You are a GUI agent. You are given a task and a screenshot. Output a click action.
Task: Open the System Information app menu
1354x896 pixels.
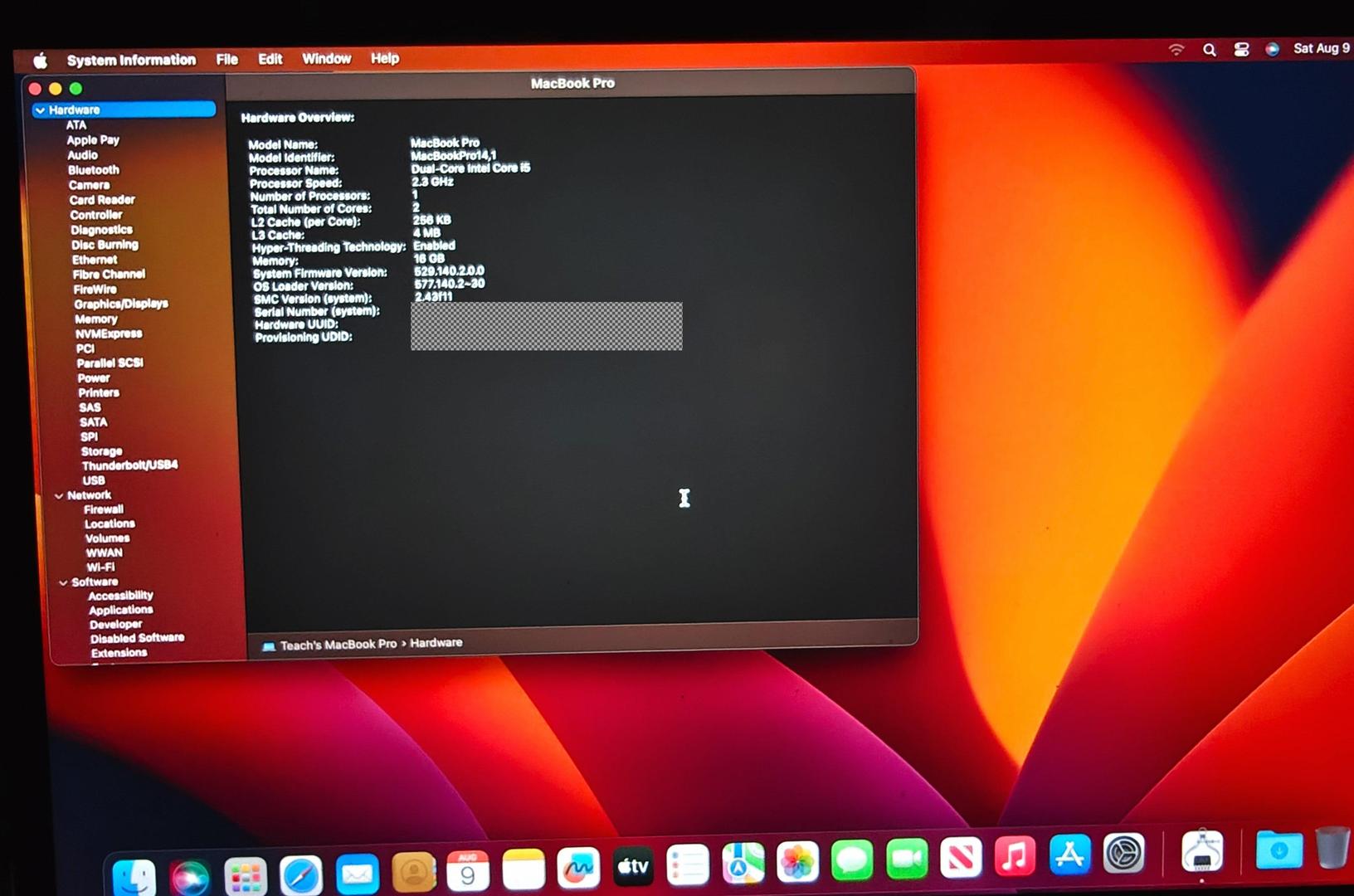point(131,60)
